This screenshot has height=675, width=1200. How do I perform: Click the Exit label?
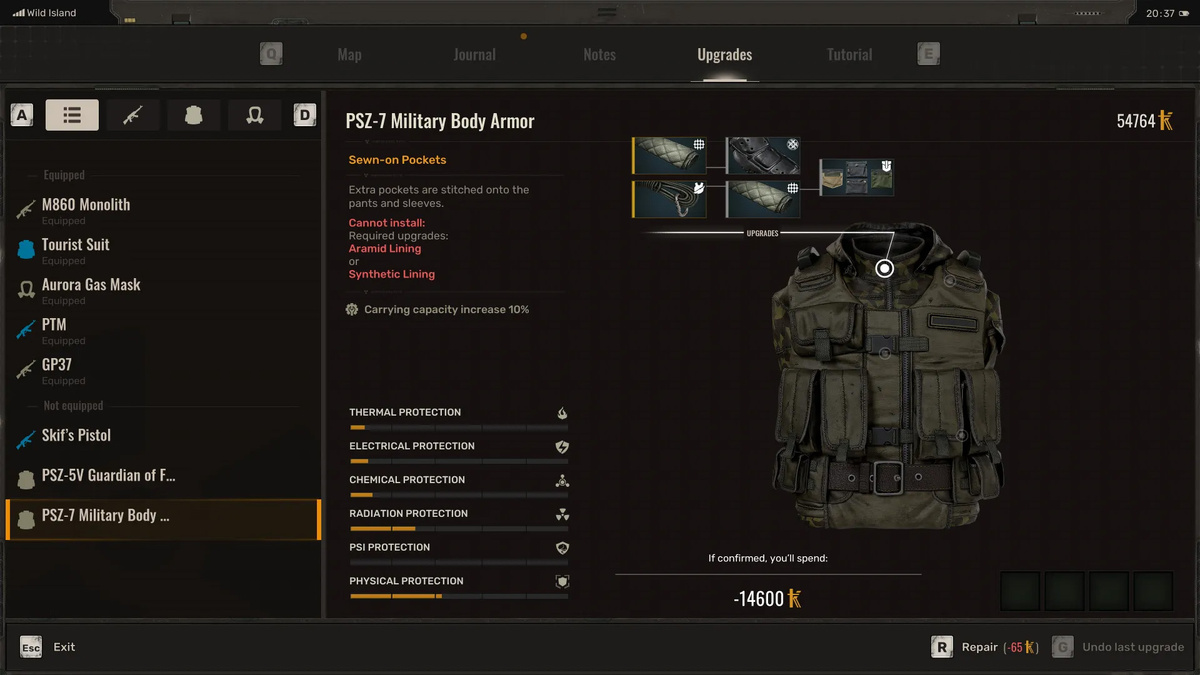click(x=64, y=647)
